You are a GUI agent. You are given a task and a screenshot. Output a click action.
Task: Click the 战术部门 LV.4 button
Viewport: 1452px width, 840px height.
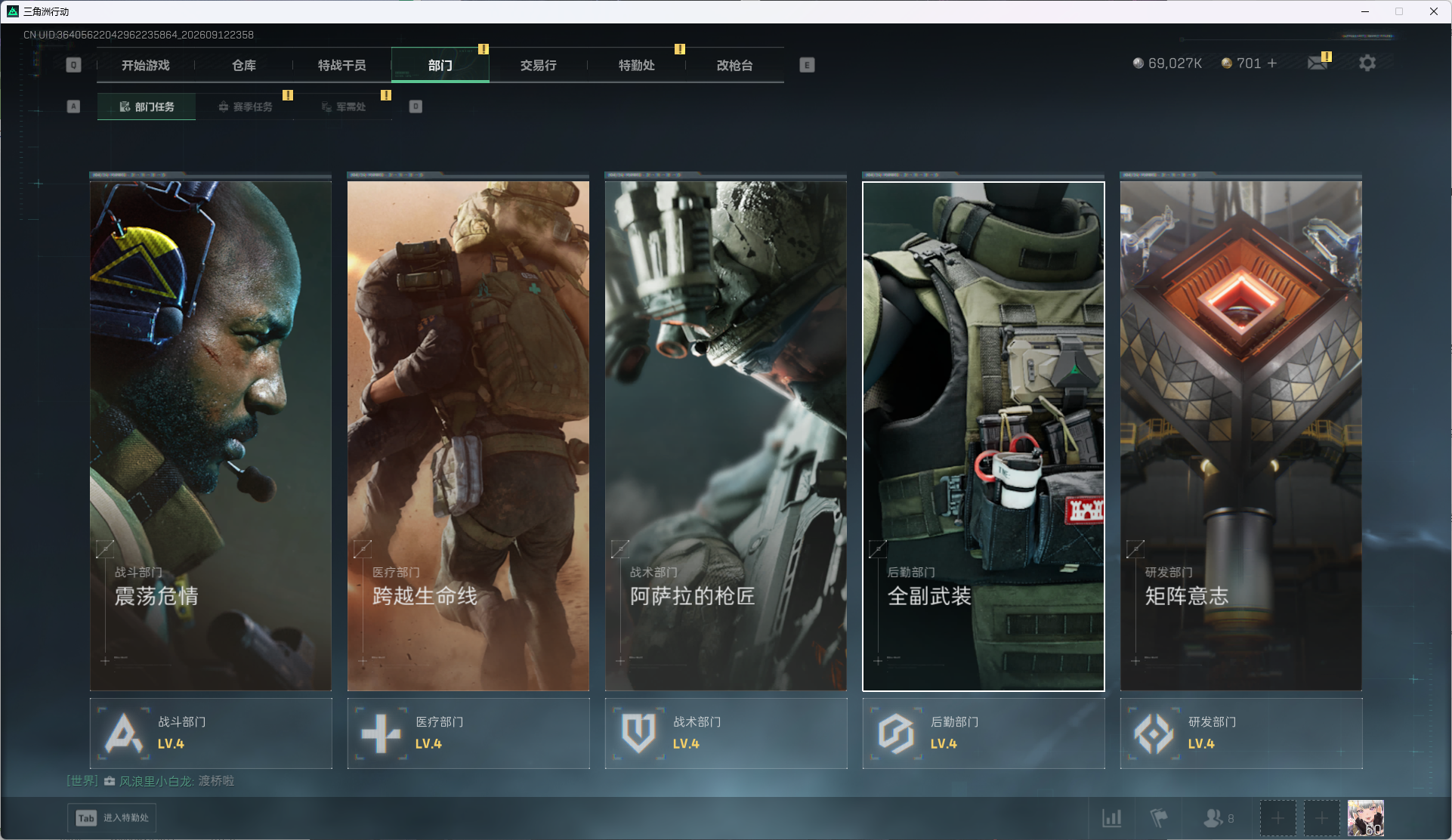[726, 733]
